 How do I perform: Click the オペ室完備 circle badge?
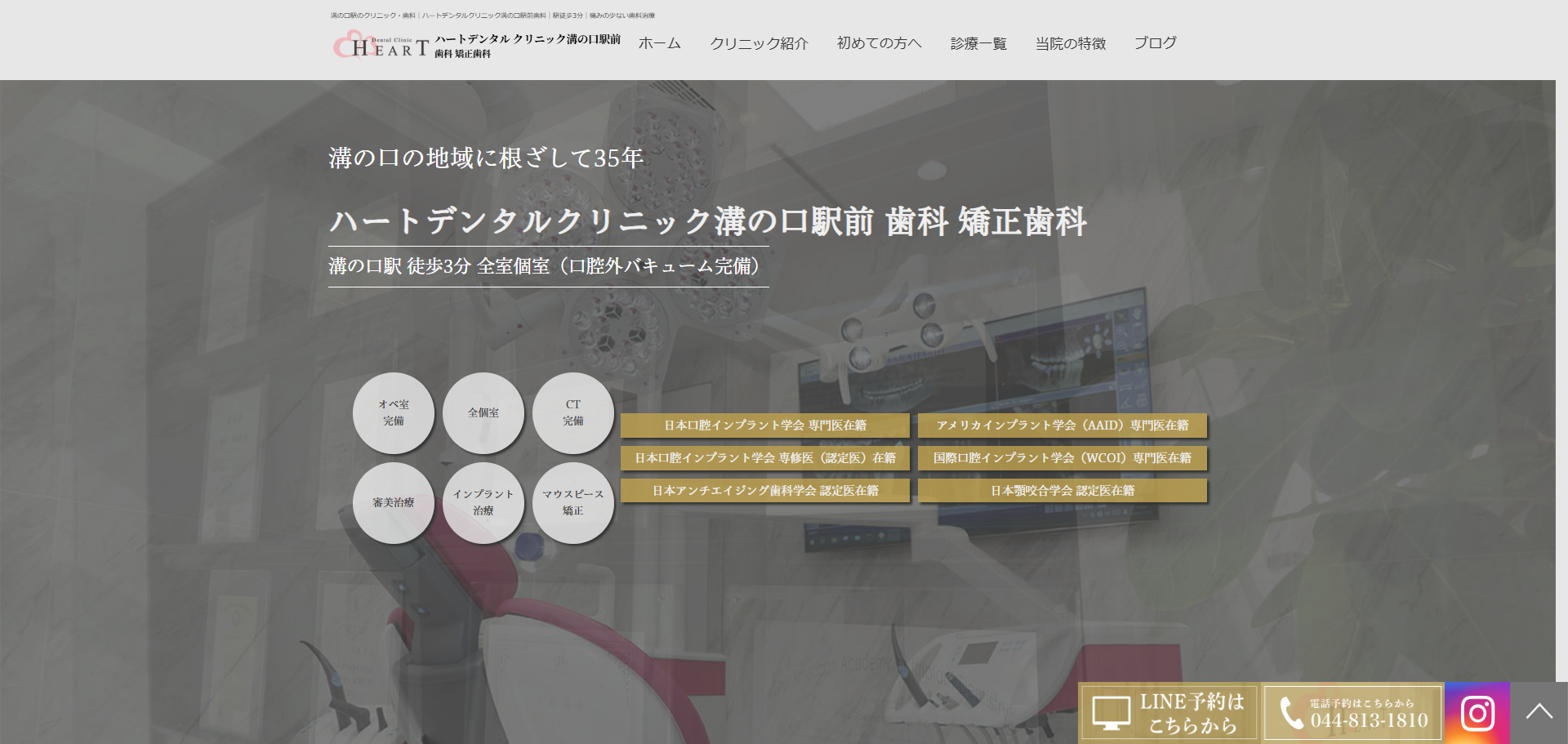tap(394, 413)
